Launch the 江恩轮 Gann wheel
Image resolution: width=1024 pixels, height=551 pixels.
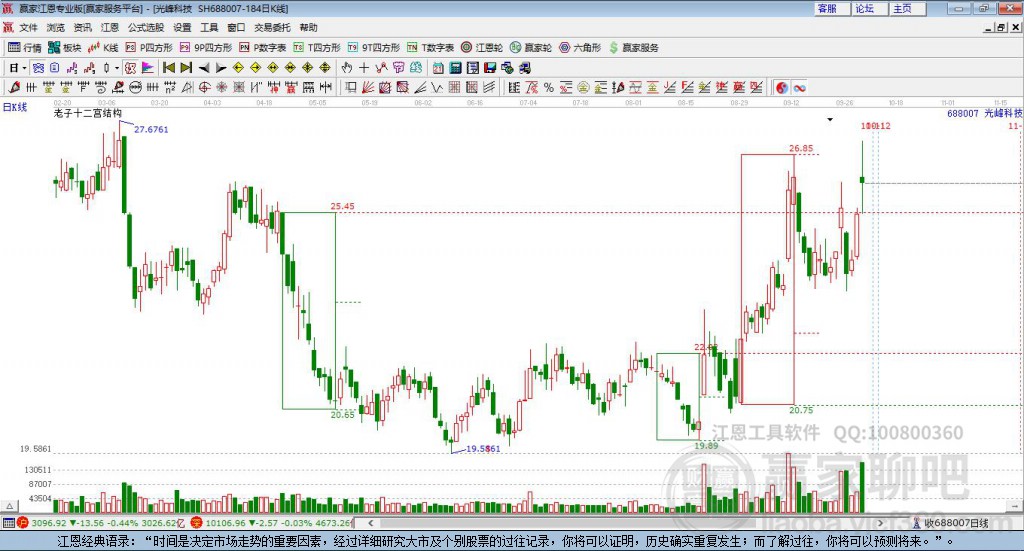click(482, 48)
